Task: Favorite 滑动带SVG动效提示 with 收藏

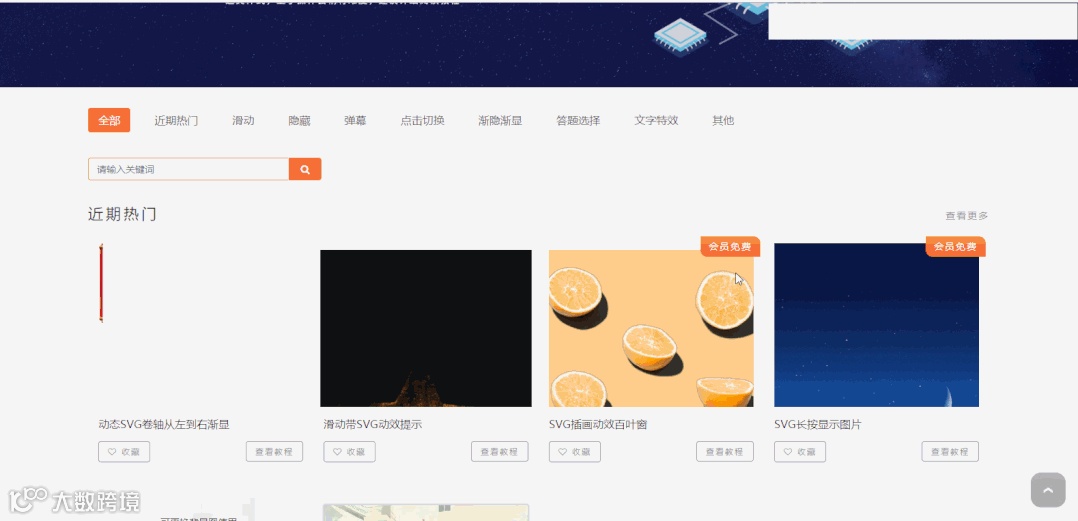Action: tap(349, 452)
